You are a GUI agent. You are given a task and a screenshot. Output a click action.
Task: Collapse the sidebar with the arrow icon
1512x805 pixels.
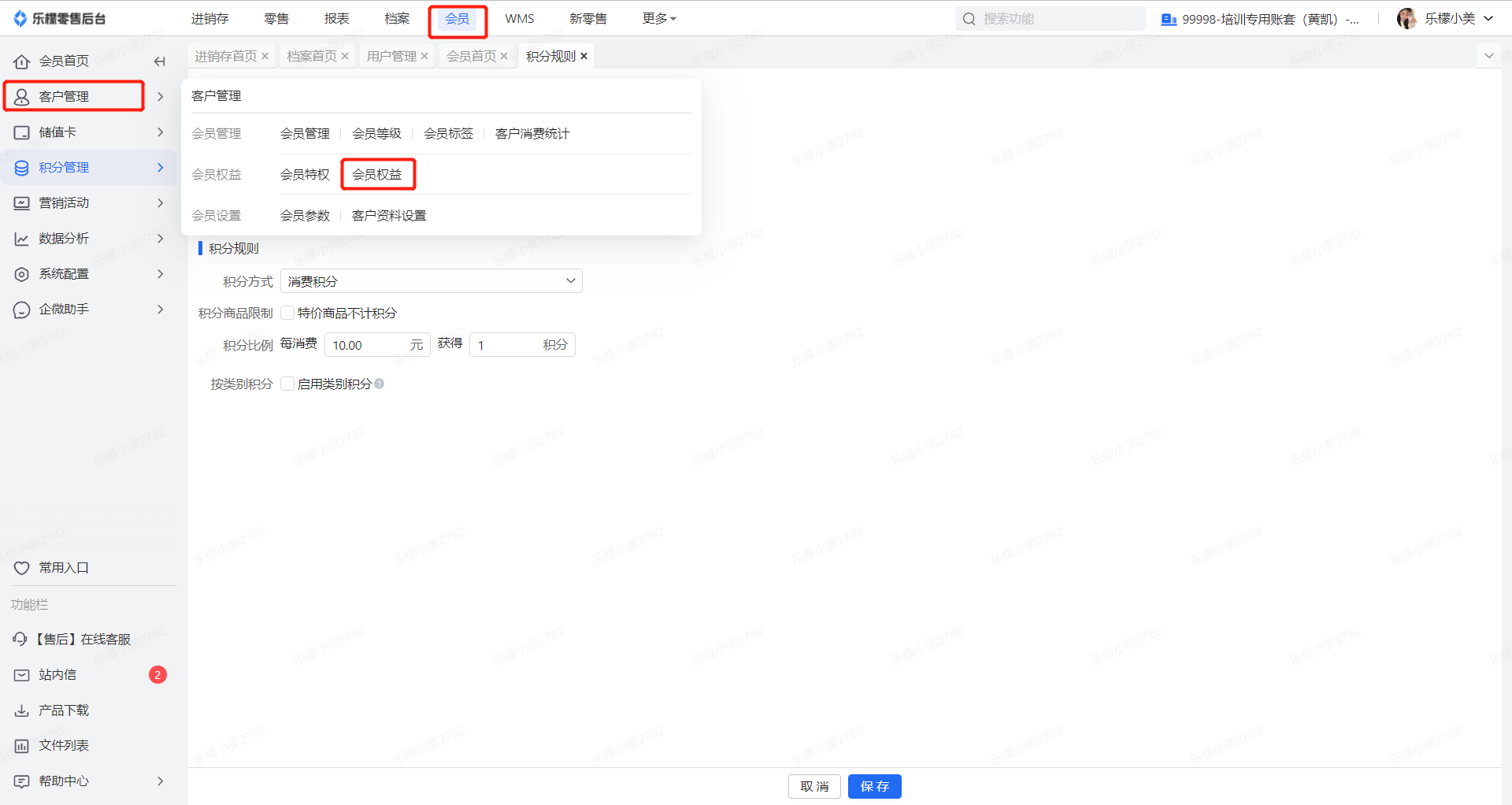tap(160, 61)
